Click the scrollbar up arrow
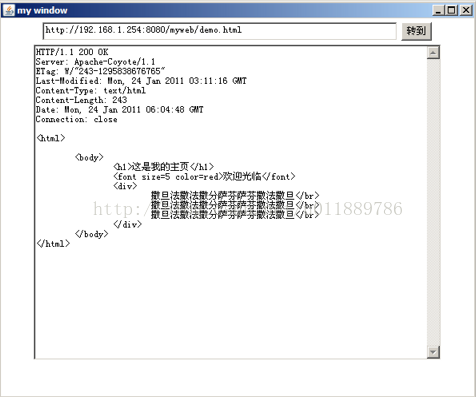 click(433, 53)
